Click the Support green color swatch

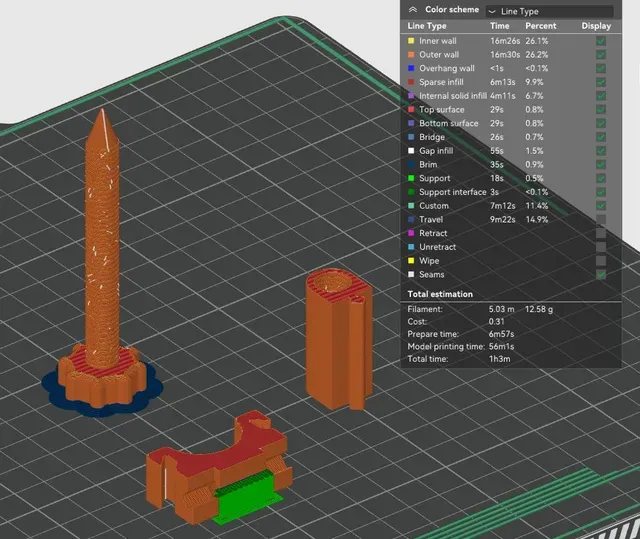click(411, 178)
